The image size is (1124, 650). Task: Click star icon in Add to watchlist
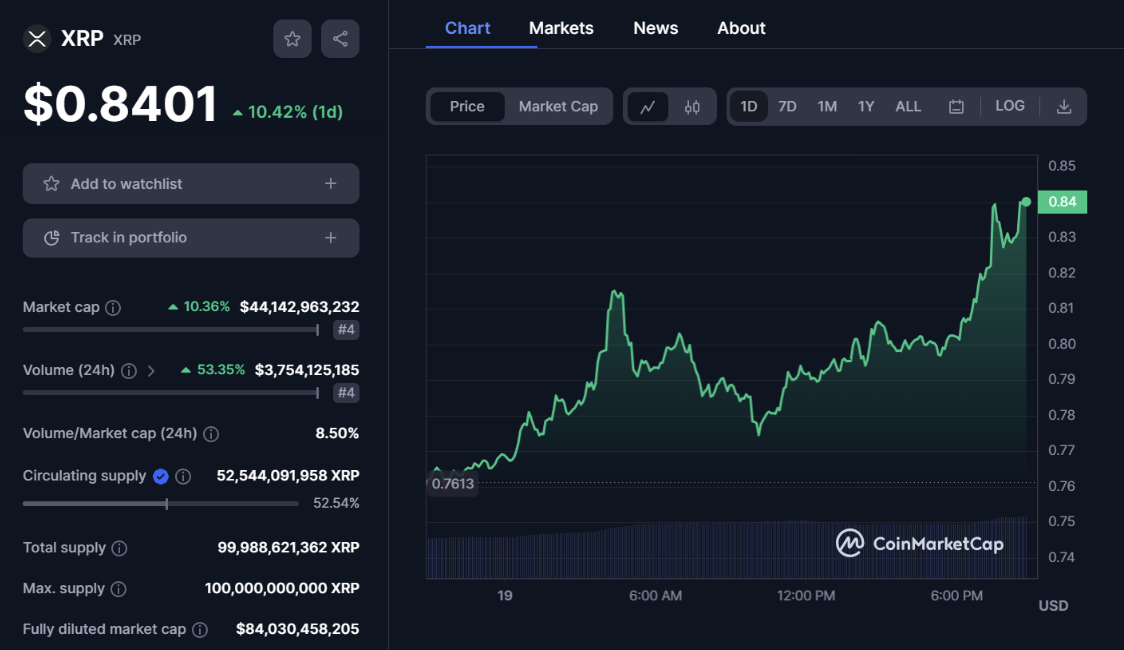point(51,183)
